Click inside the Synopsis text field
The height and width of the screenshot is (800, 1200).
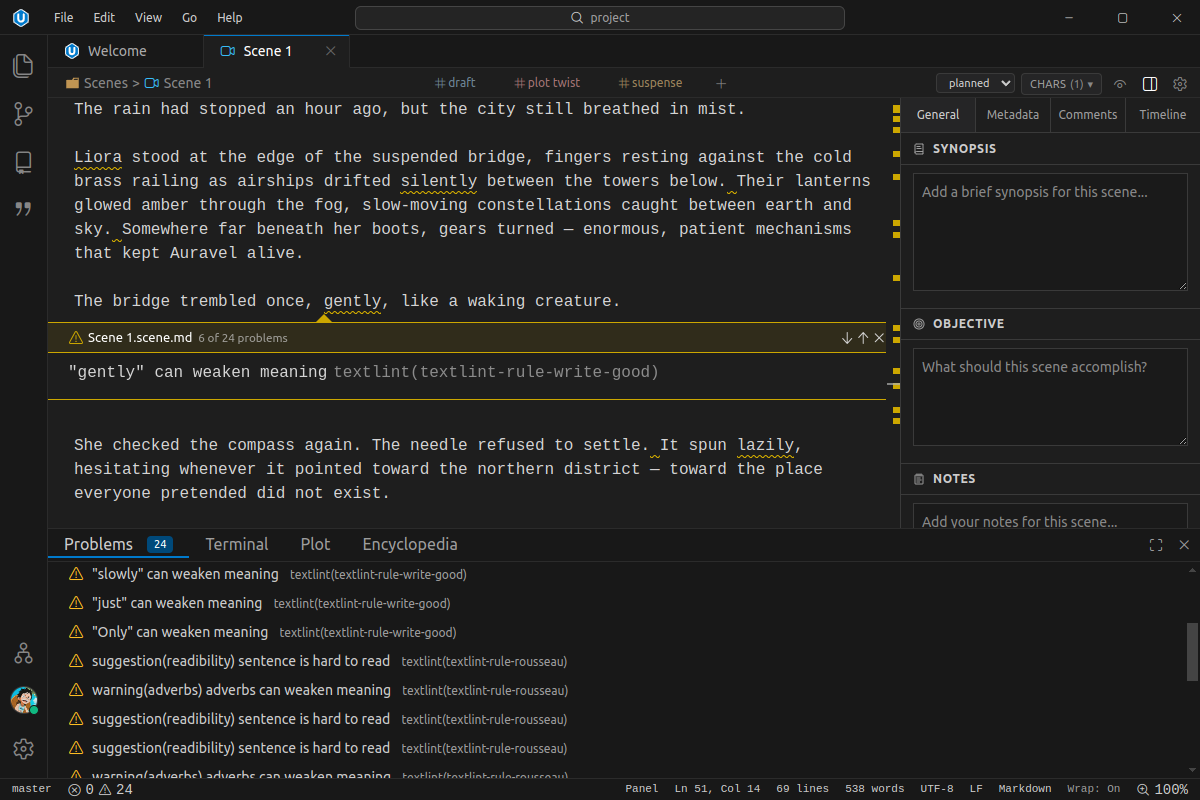coord(1049,230)
